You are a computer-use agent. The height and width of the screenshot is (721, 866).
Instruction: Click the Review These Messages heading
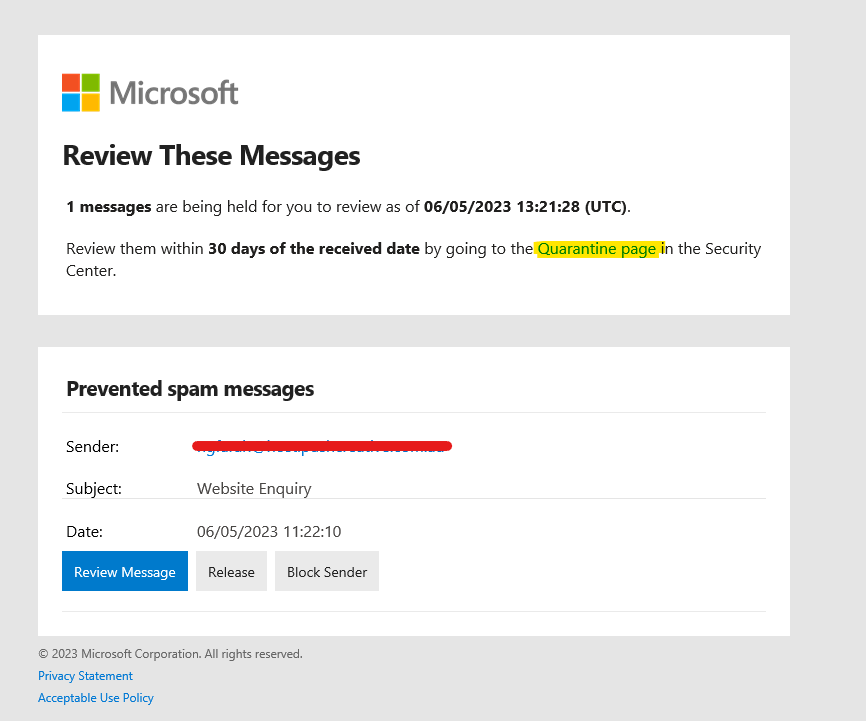coord(211,156)
